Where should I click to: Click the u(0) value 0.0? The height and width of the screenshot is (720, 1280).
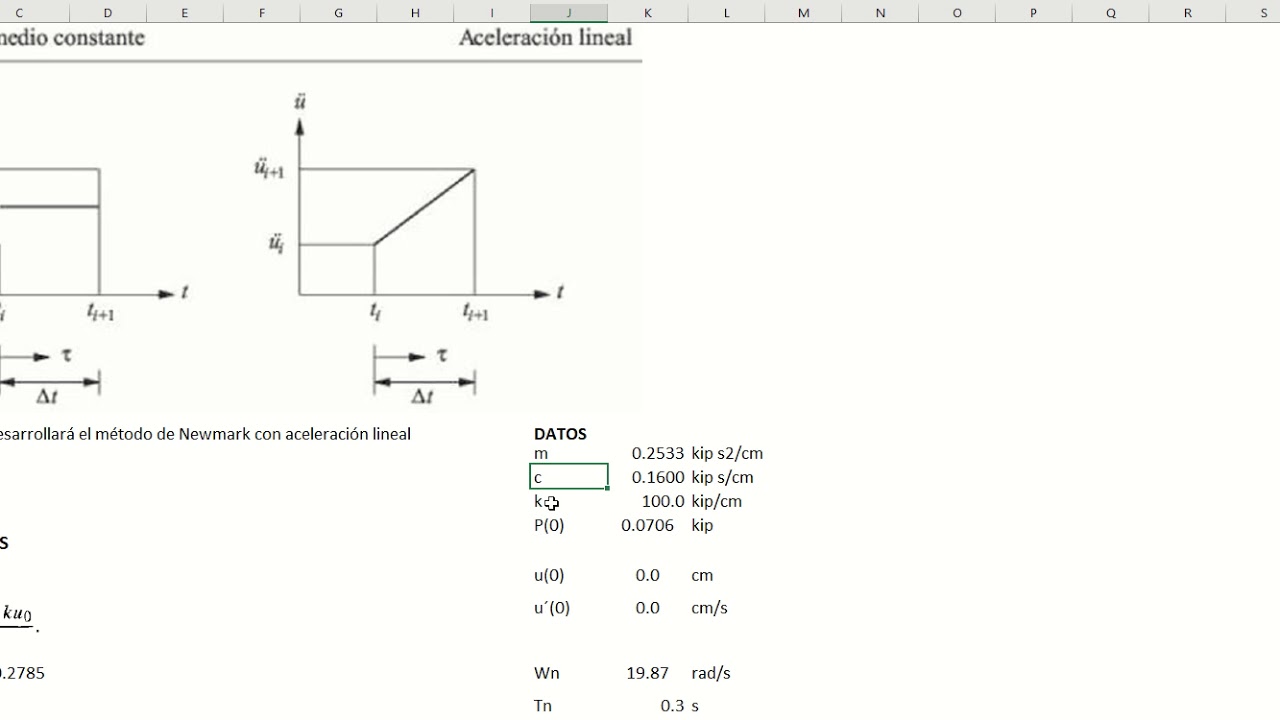point(647,575)
